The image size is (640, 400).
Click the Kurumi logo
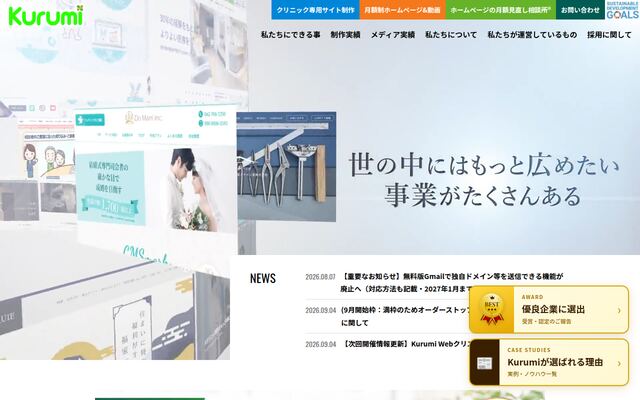click(46, 16)
